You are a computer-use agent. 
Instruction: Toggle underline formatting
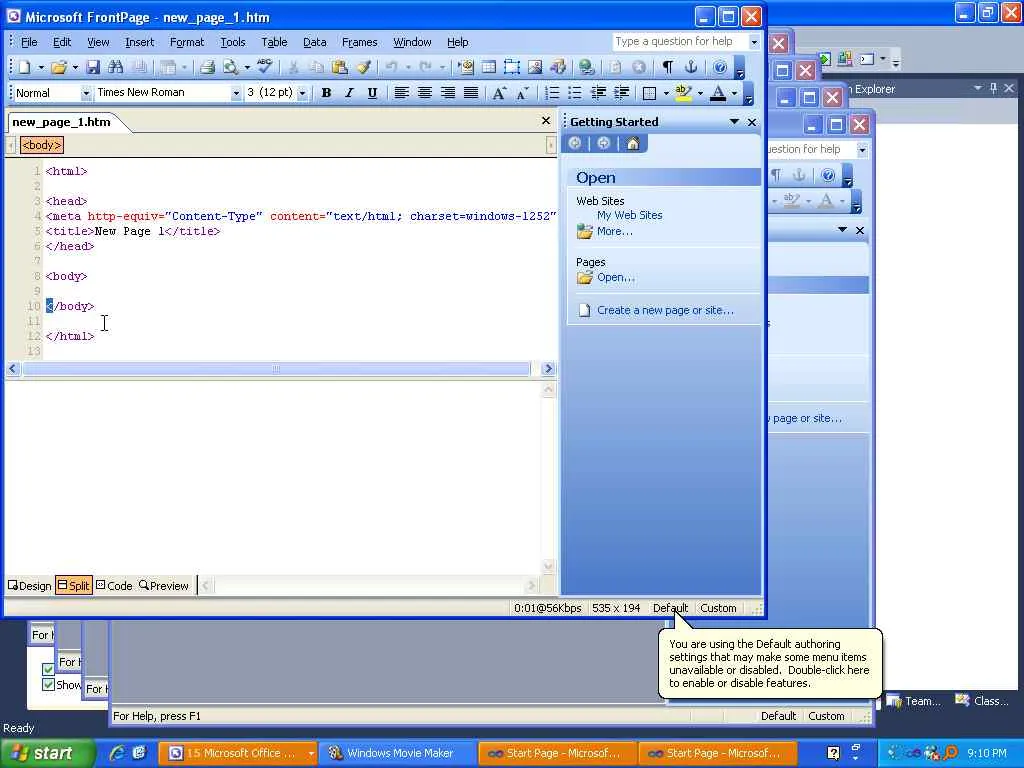(x=372, y=93)
